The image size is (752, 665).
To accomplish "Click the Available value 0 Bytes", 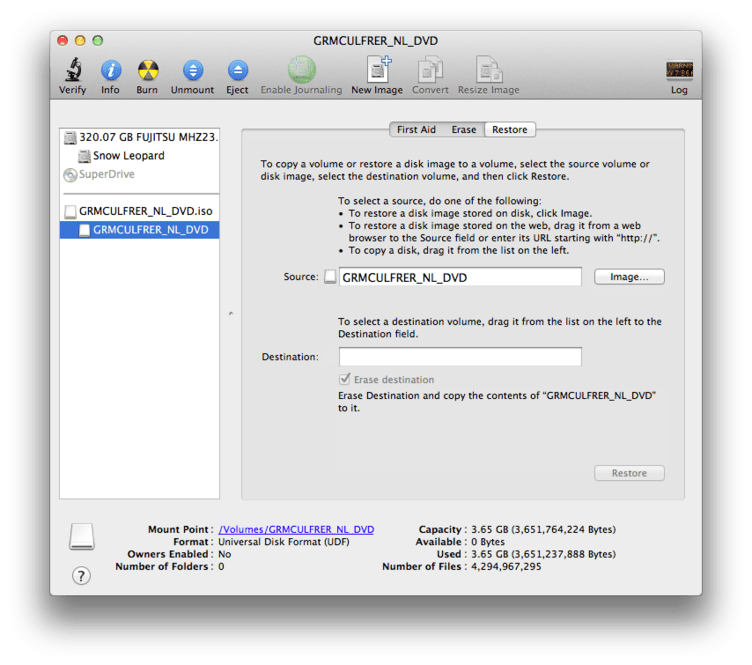I will coord(488,542).
